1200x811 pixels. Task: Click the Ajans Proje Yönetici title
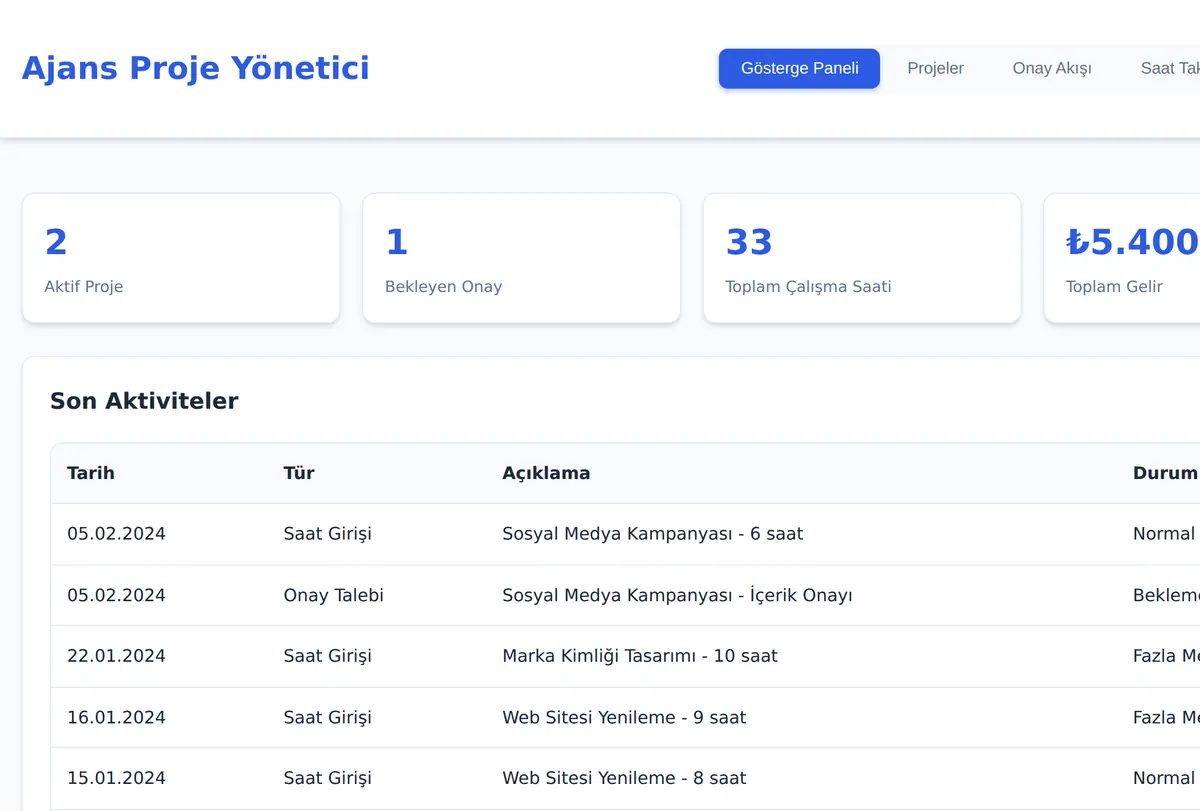click(x=195, y=68)
